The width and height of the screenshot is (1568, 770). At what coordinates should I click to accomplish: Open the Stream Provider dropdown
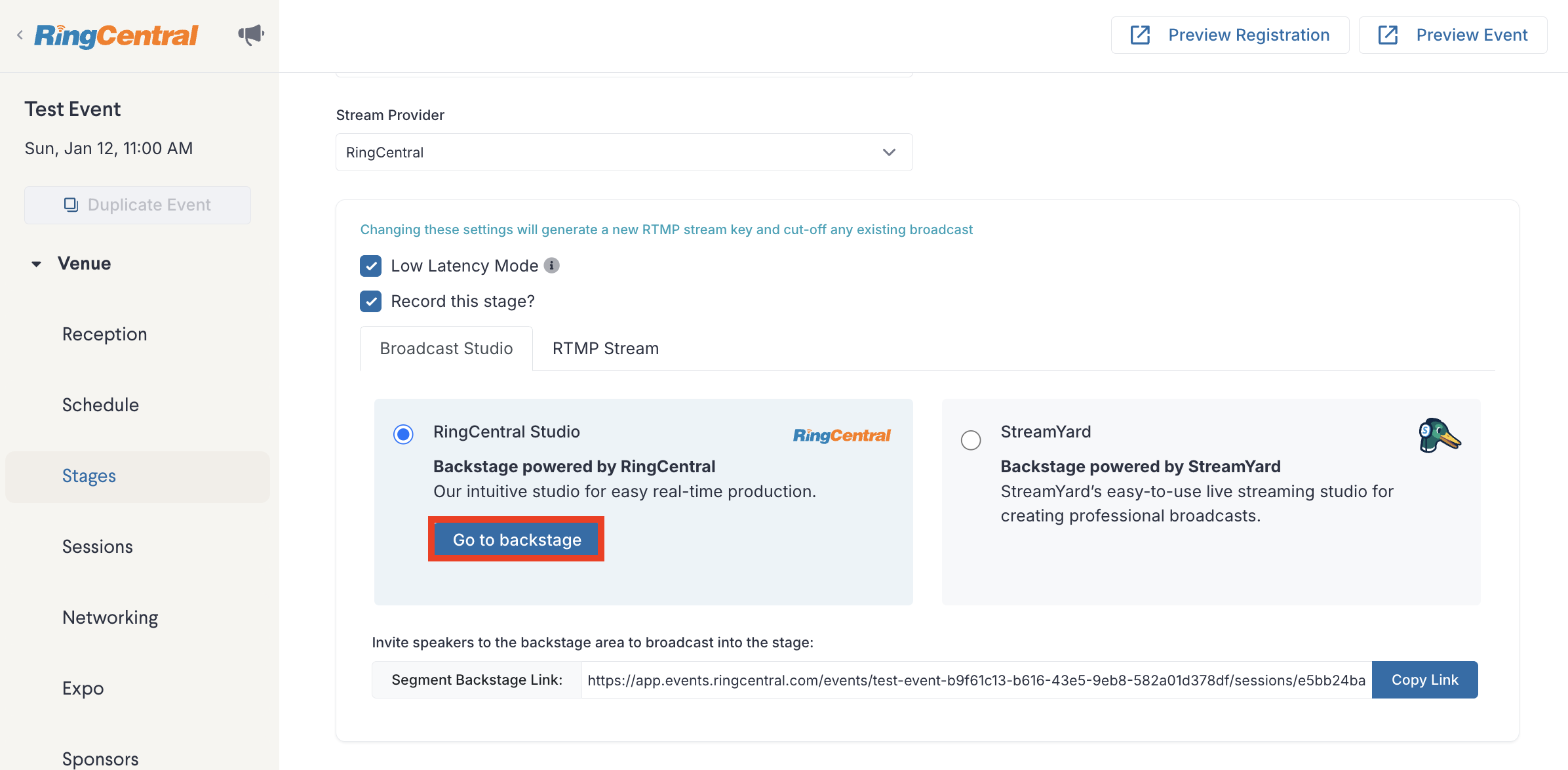click(x=624, y=152)
